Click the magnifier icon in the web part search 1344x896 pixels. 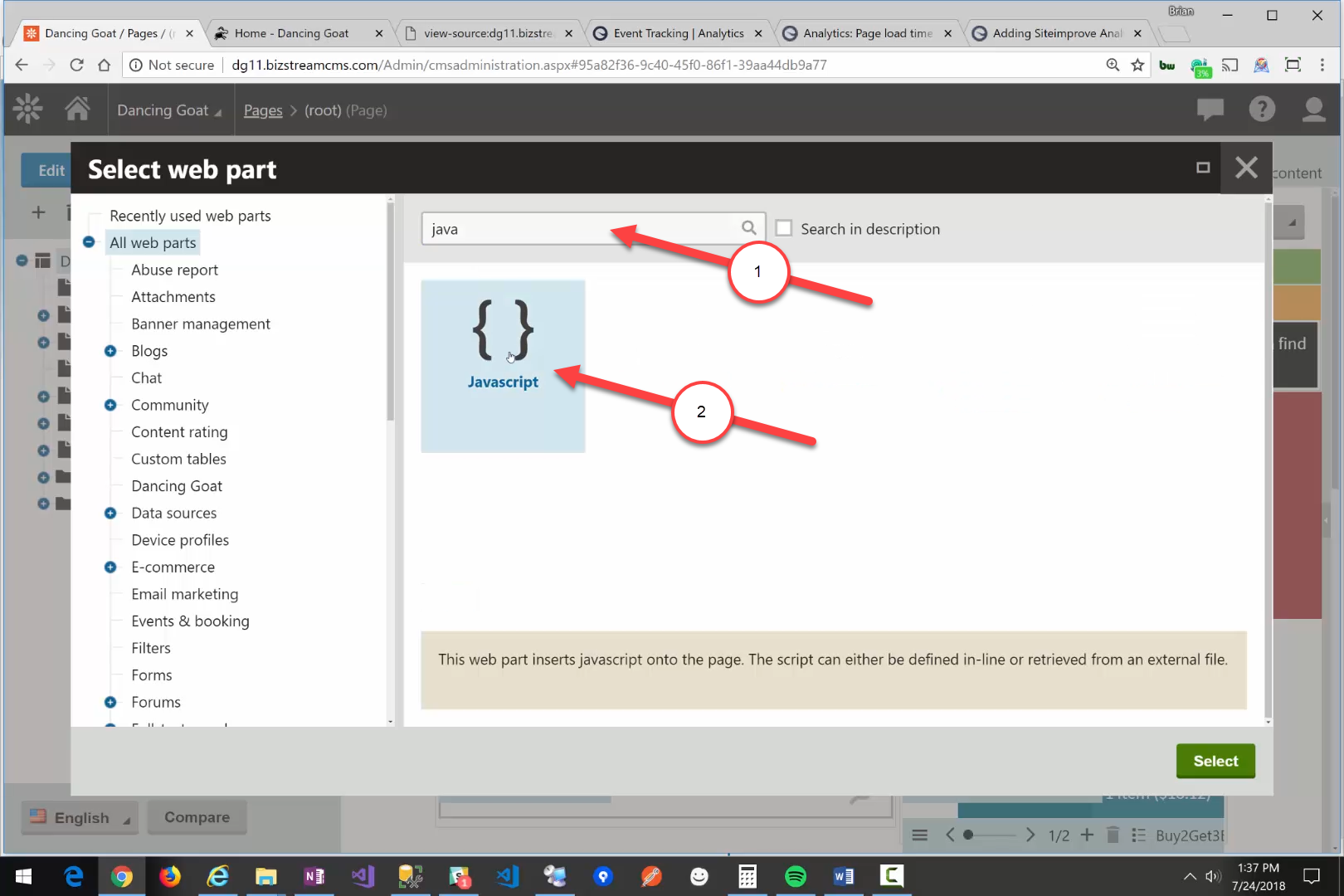click(x=748, y=228)
